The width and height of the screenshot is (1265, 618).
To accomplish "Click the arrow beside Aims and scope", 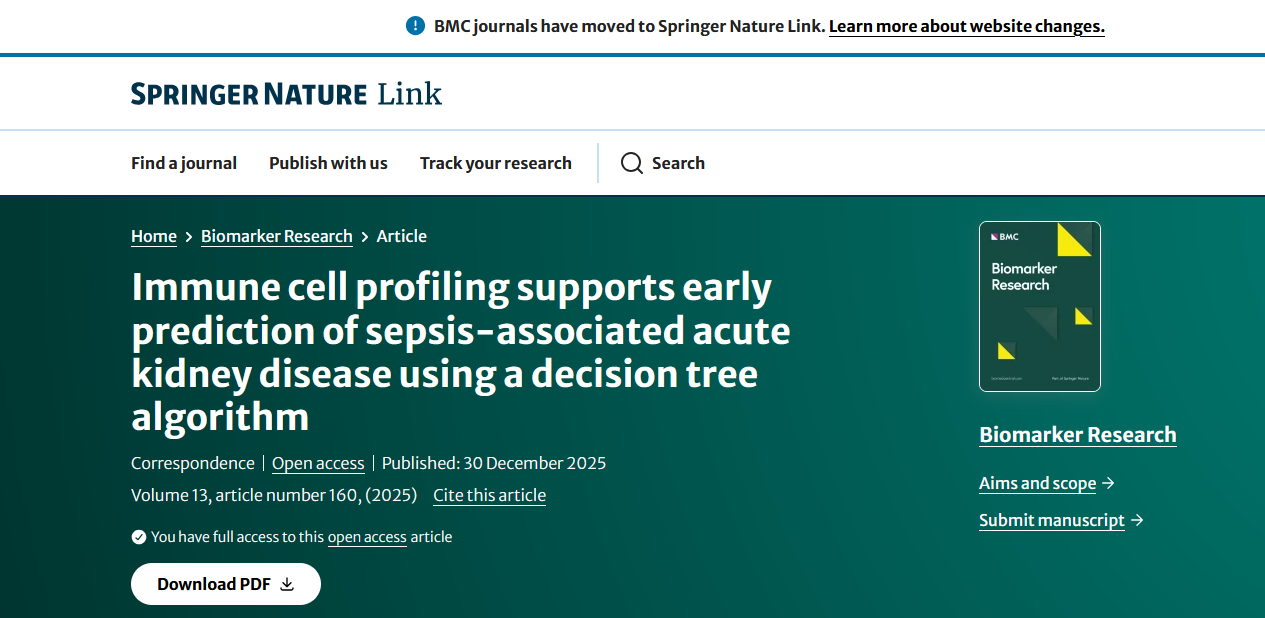I will [1107, 484].
